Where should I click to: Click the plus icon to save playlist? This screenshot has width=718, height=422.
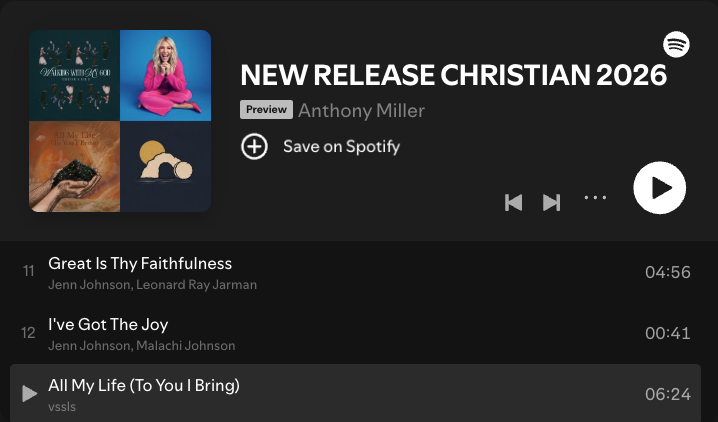[254, 146]
